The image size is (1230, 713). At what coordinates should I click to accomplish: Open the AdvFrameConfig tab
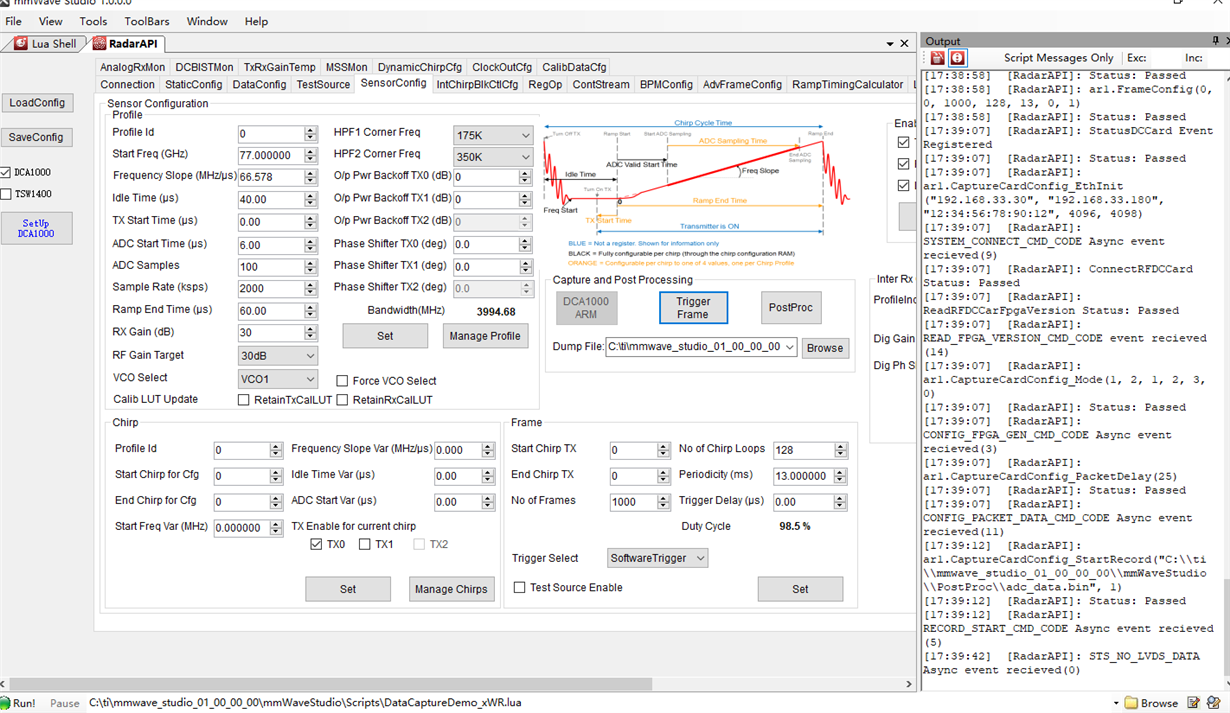[x=742, y=85]
